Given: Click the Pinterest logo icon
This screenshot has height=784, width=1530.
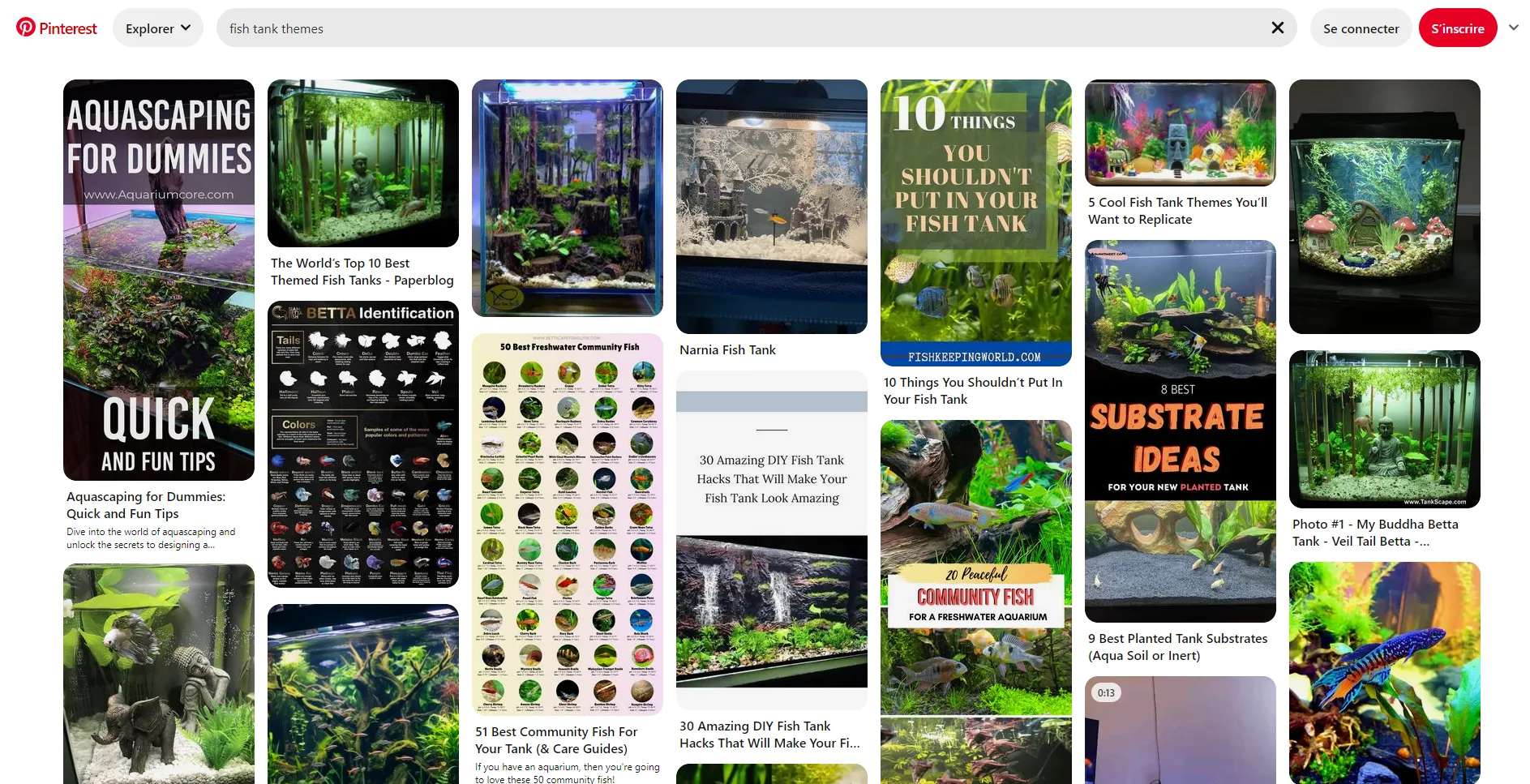Looking at the screenshot, I should (x=26, y=28).
